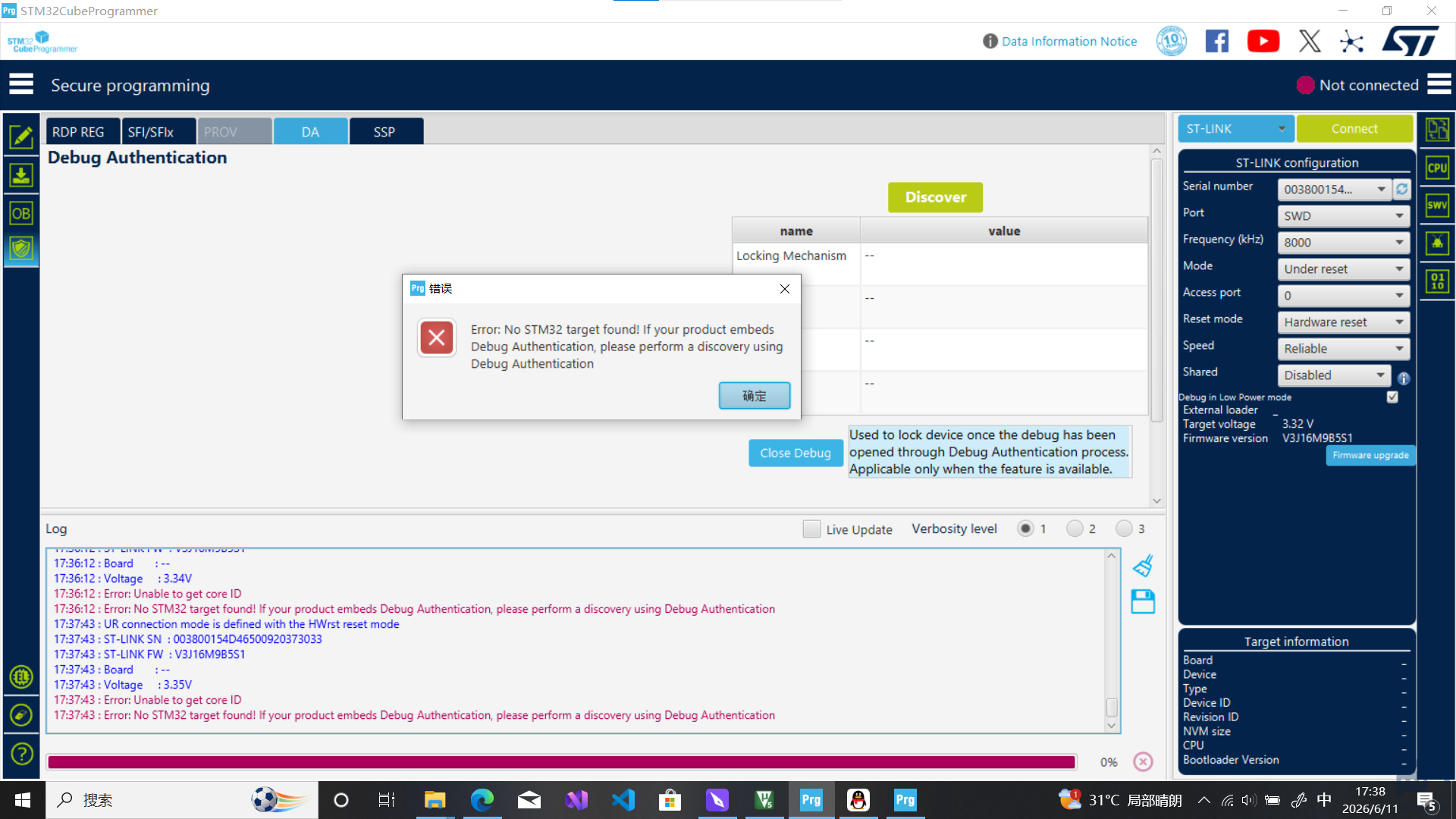Screen dimensions: 1456x819
Task: Open the Mode Under reset dropdown
Action: point(1344,268)
